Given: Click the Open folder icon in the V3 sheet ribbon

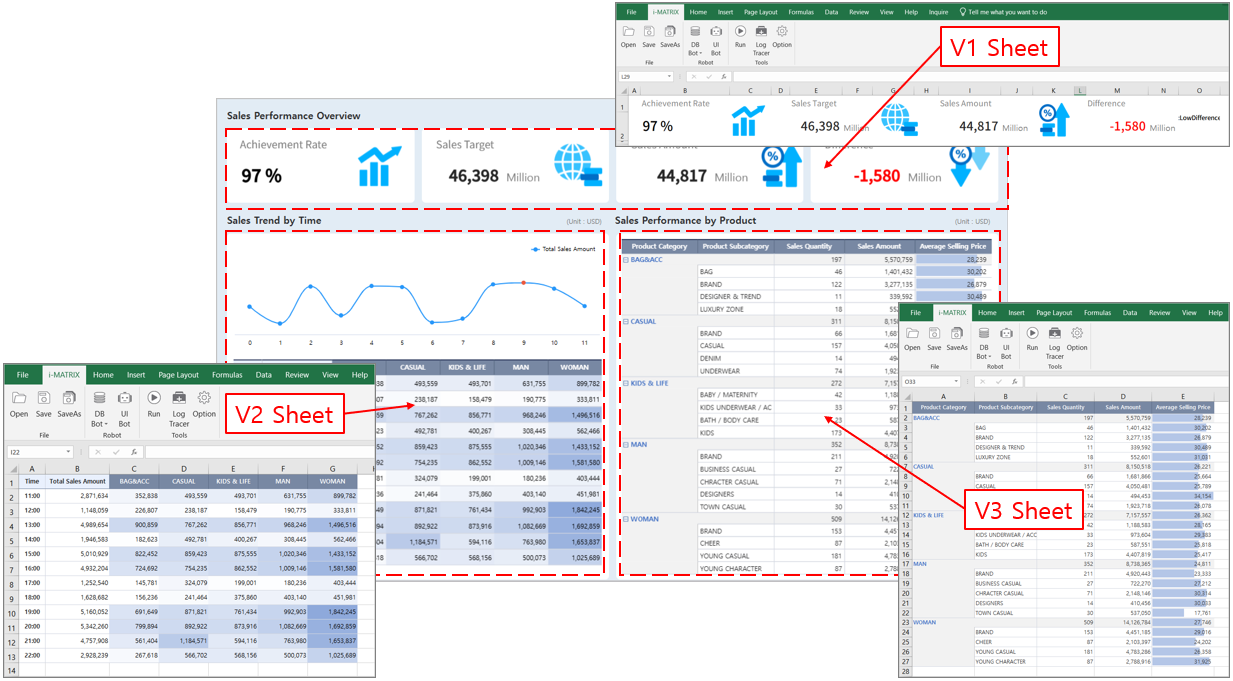Looking at the screenshot, I should [x=912, y=334].
